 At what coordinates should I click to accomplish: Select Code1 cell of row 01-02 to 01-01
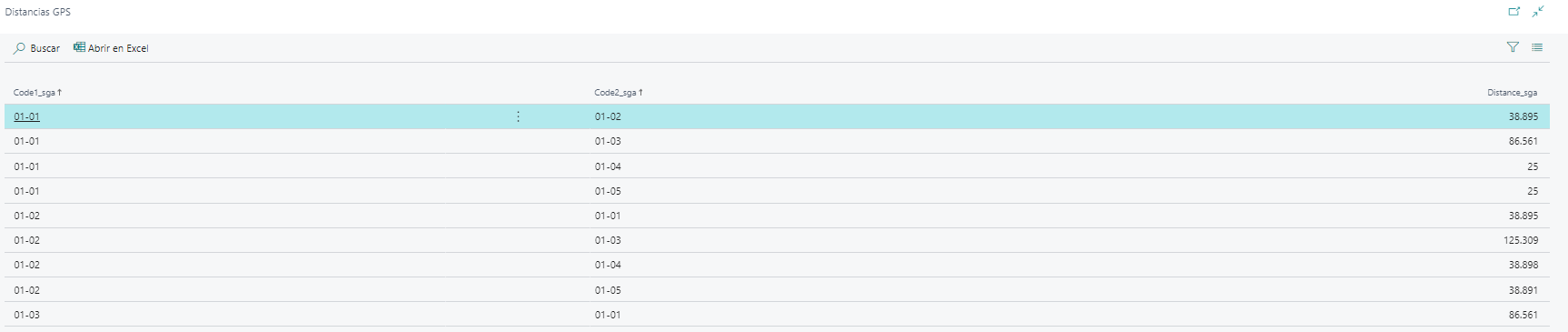click(26, 216)
